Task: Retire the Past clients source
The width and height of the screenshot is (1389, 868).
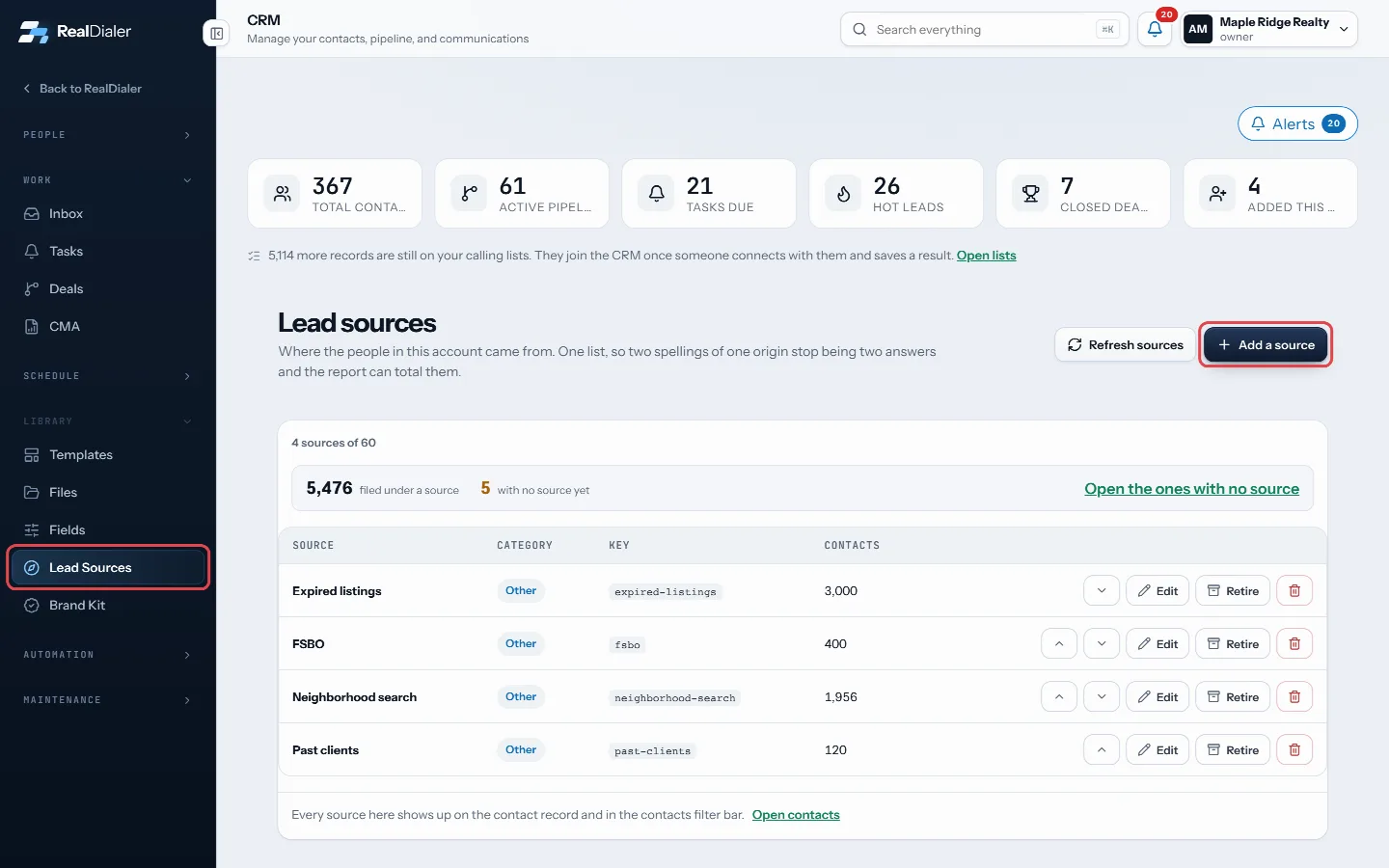Action: coord(1233,750)
